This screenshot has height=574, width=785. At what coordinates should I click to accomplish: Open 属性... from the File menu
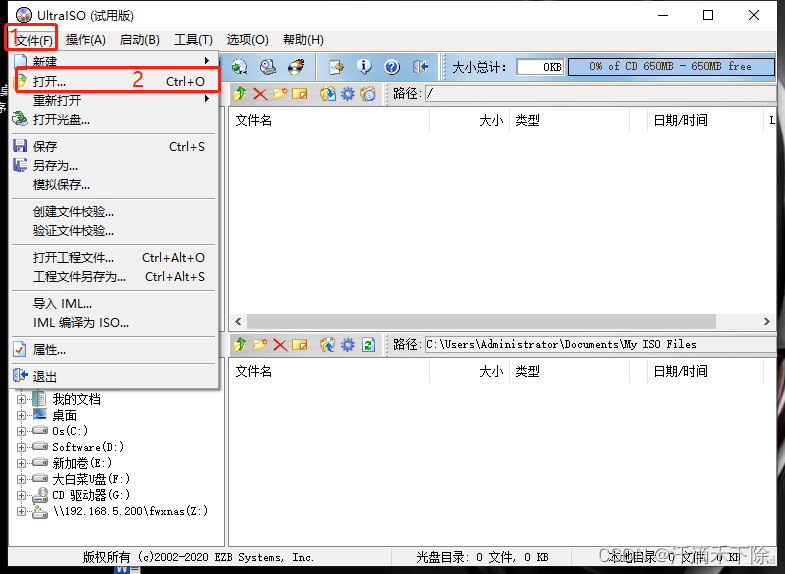pyautogui.click(x=114, y=349)
